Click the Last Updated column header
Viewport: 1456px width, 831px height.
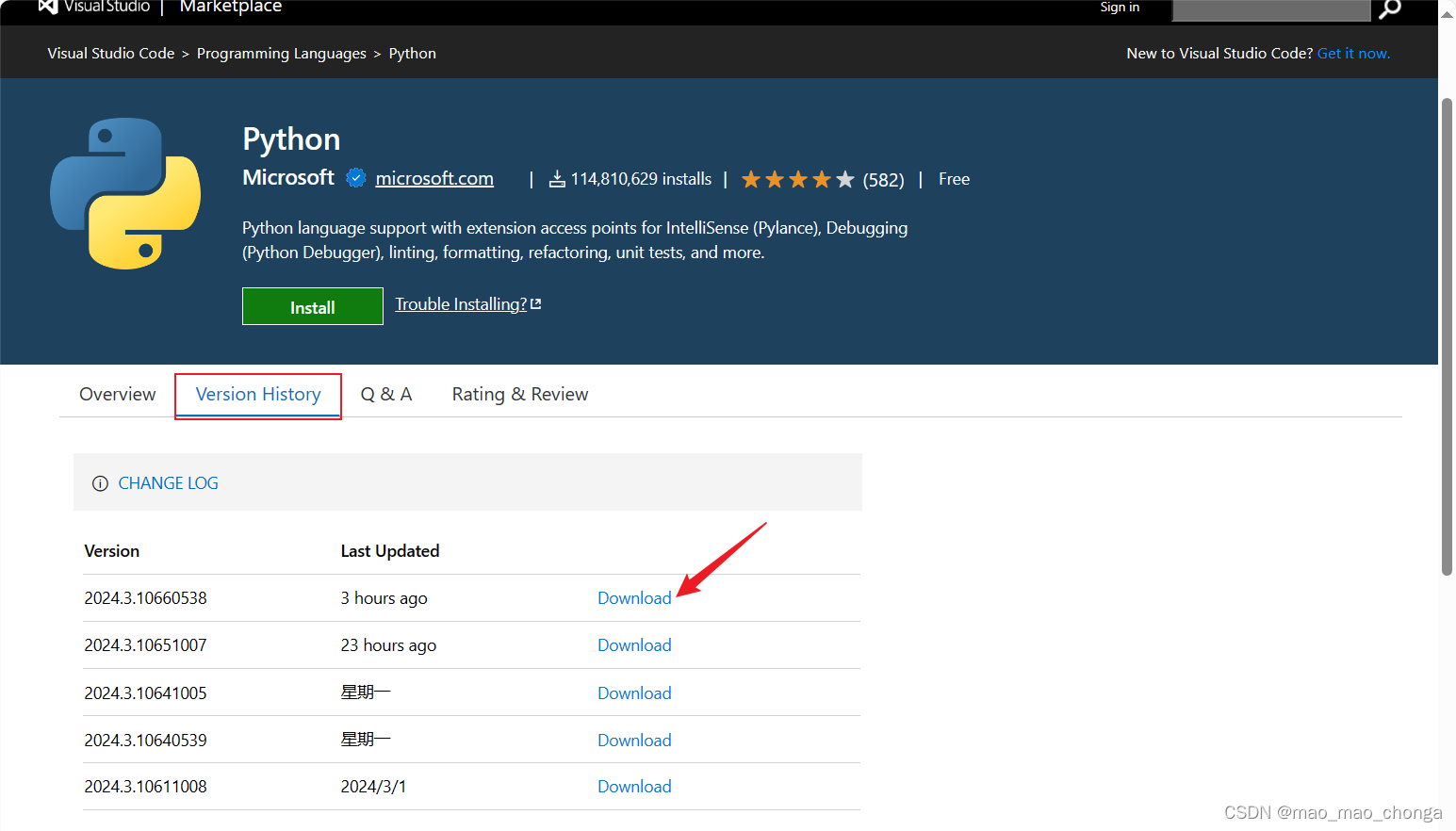390,551
